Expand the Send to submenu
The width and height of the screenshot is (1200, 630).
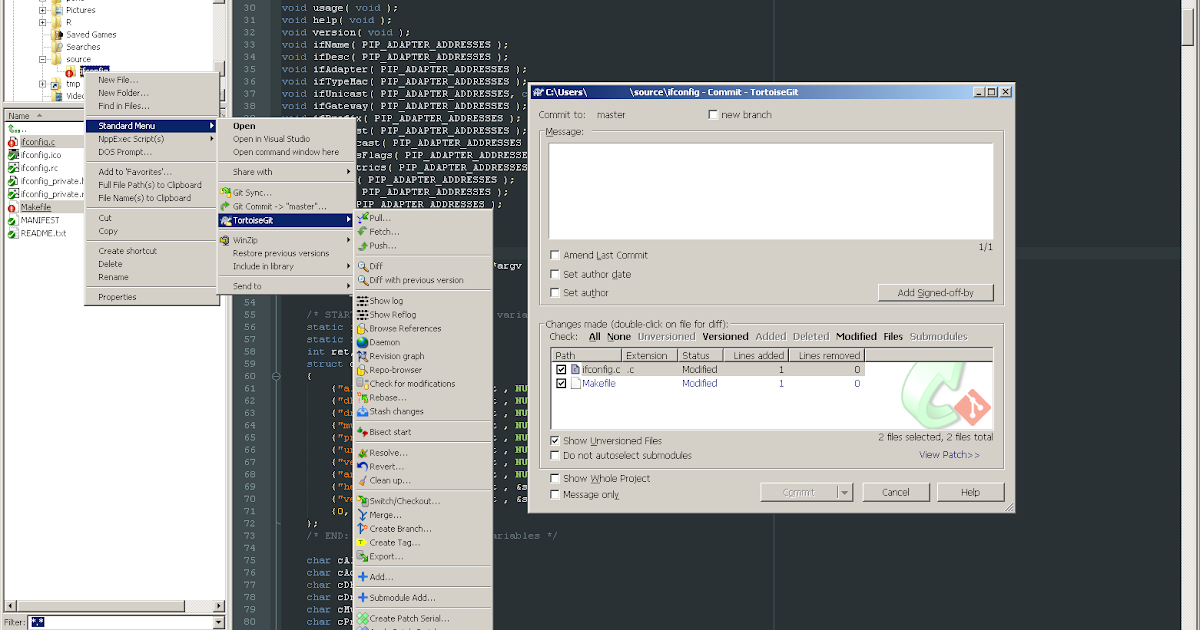pyautogui.click(x=285, y=285)
